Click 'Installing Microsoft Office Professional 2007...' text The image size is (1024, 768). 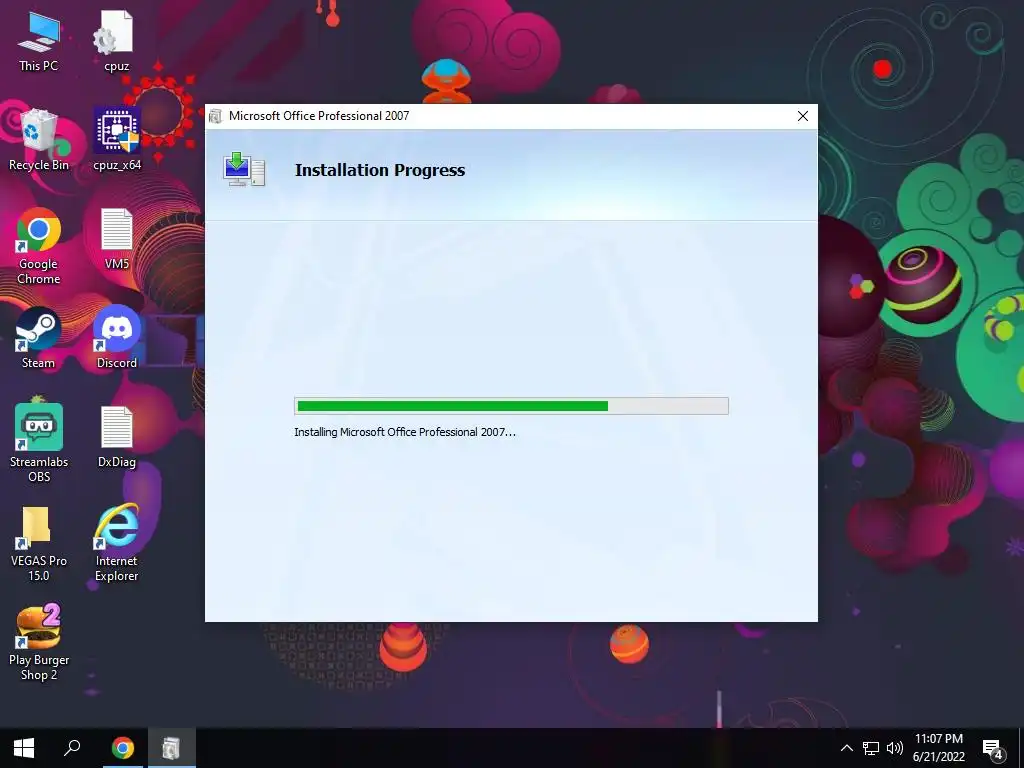405,432
